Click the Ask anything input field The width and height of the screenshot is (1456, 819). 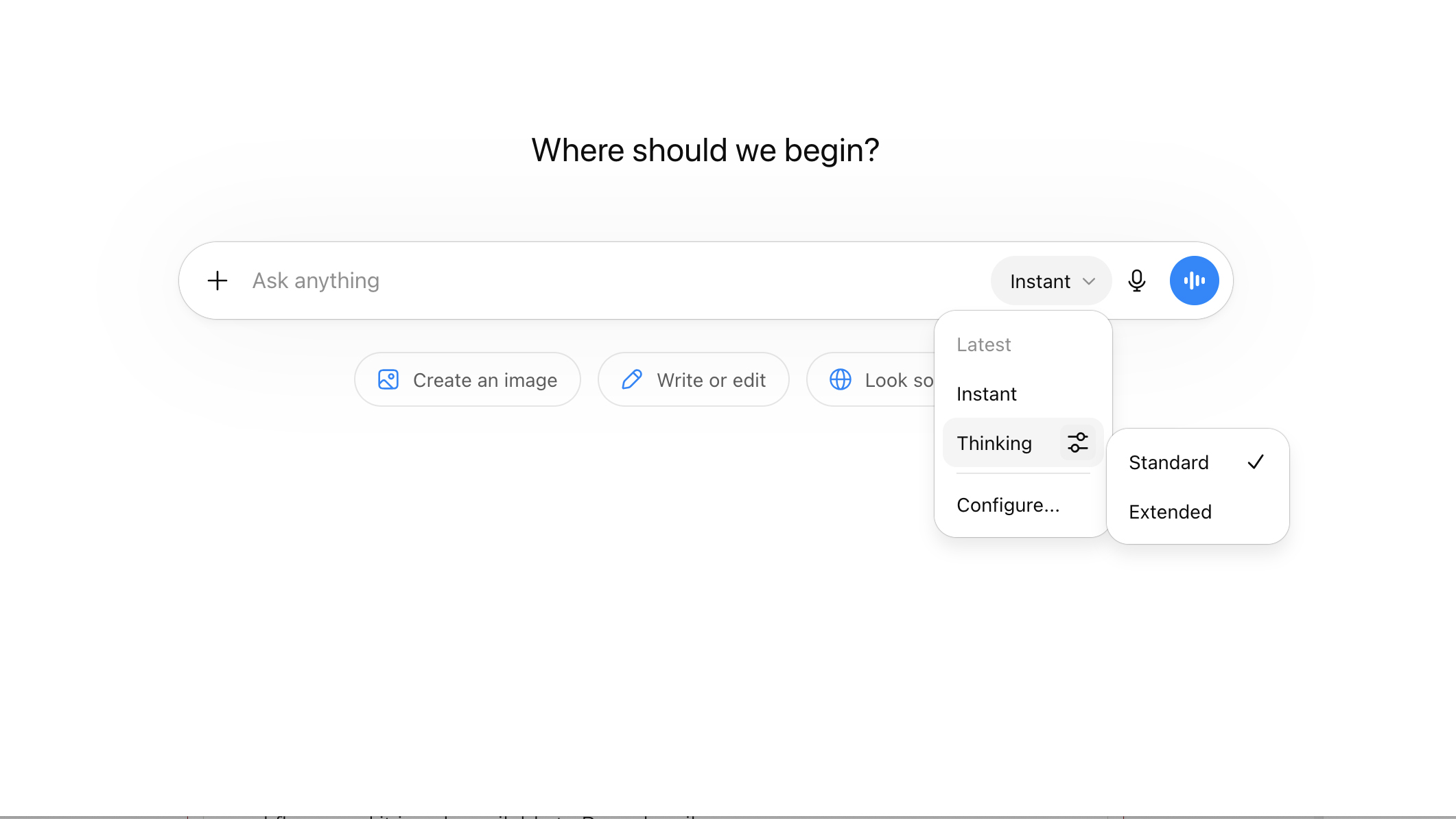tap(549, 281)
